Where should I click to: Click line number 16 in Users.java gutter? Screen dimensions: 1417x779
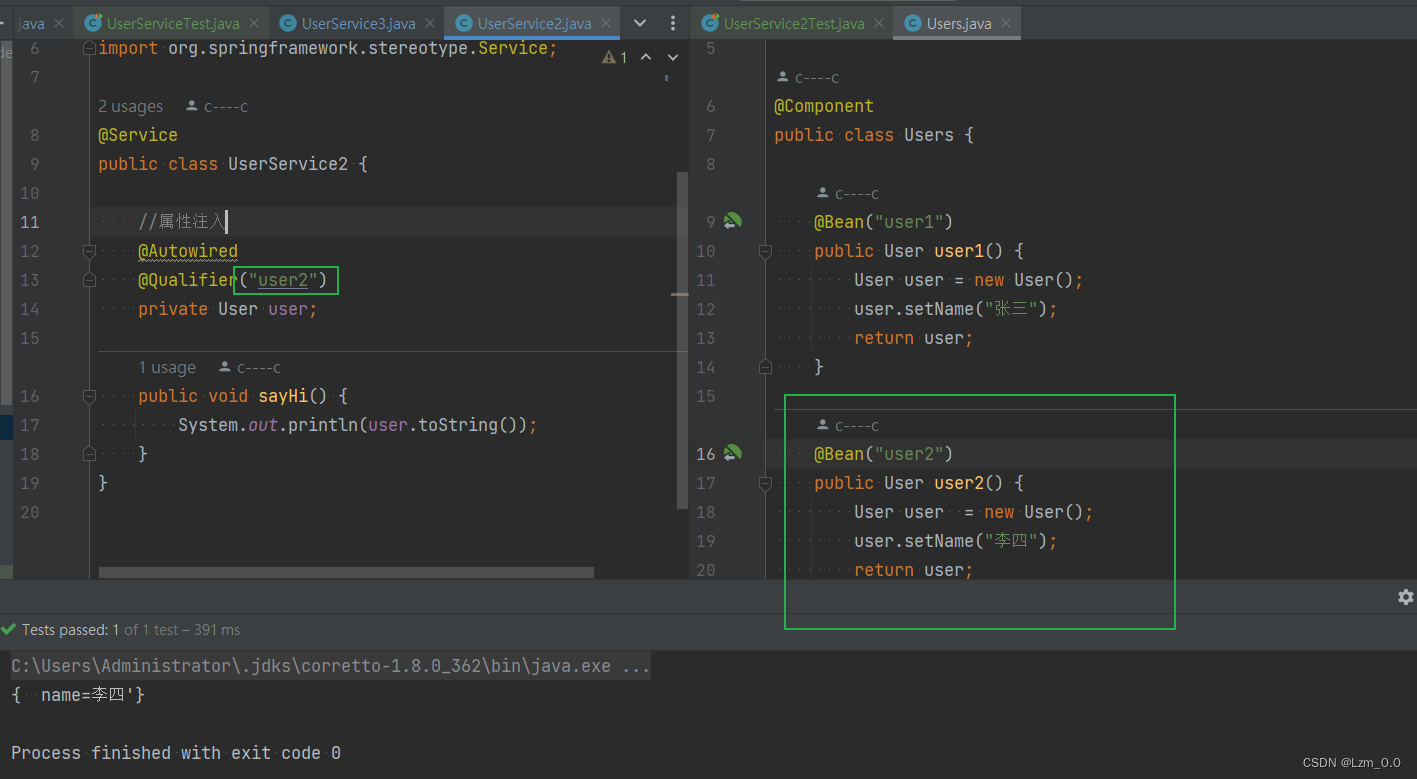click(x=706, y=454)
